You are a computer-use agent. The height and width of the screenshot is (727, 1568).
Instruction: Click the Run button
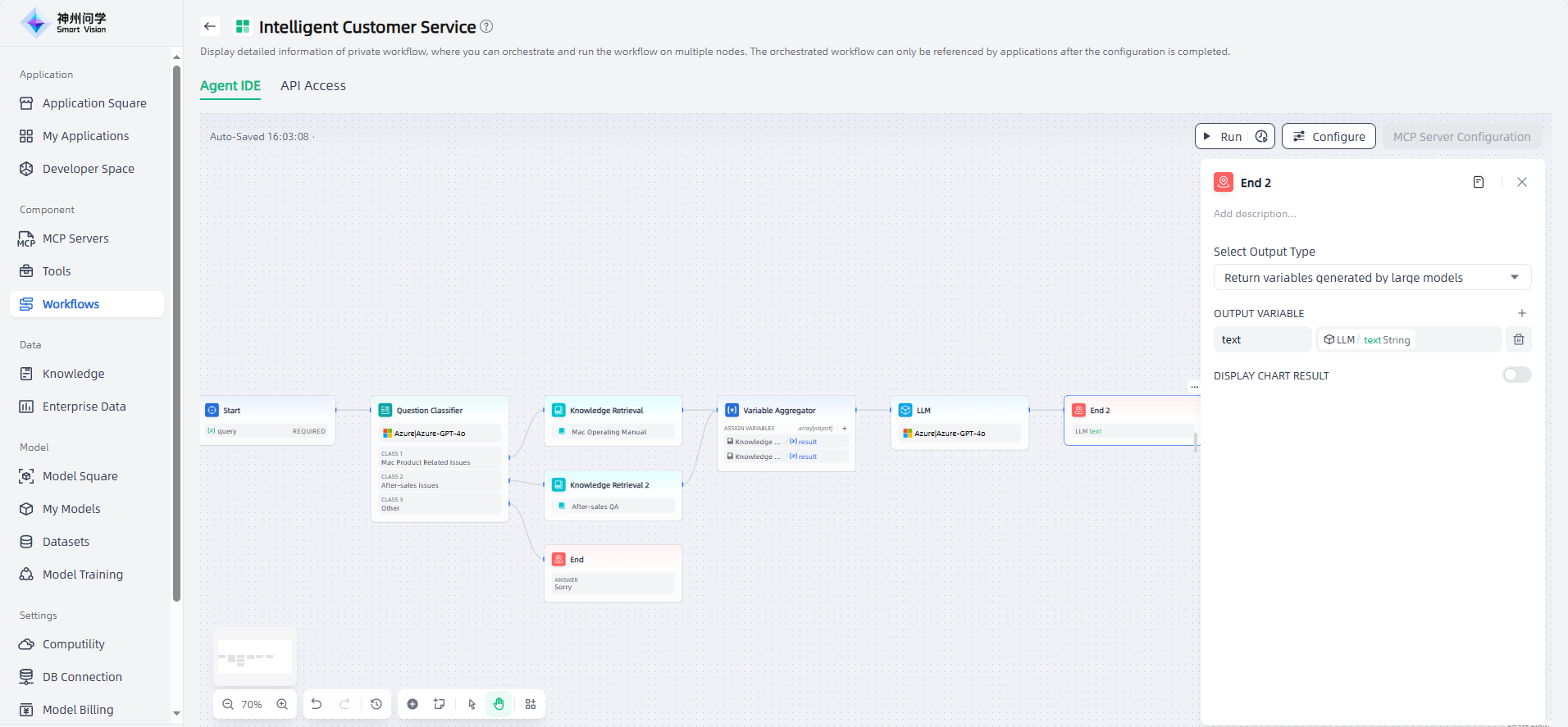(x=1223, y=137)
